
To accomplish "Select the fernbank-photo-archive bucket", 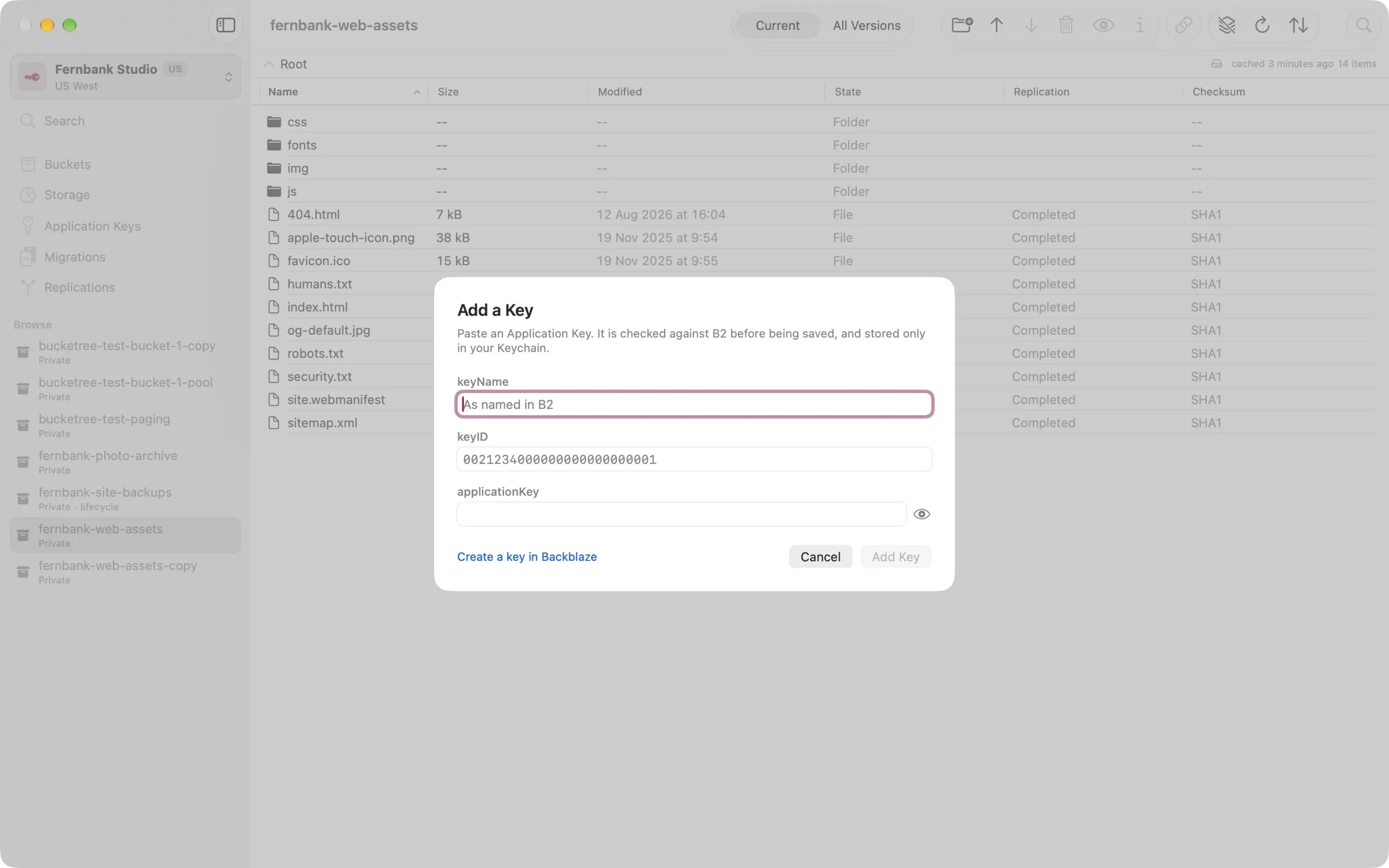I will [125, 462].
